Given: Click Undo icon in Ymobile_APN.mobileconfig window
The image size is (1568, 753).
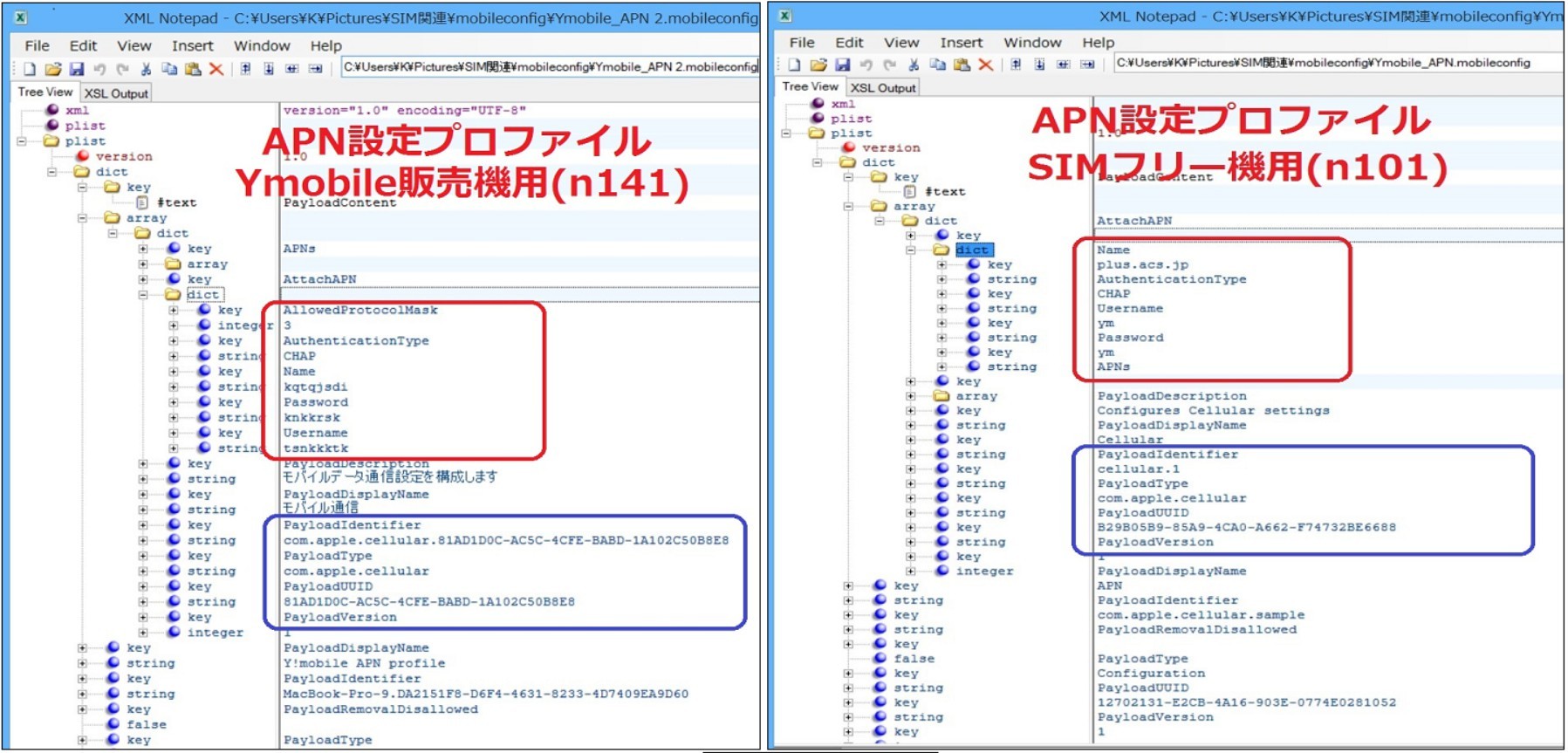Looking at the screenshot, I should [x=866, y=65].
